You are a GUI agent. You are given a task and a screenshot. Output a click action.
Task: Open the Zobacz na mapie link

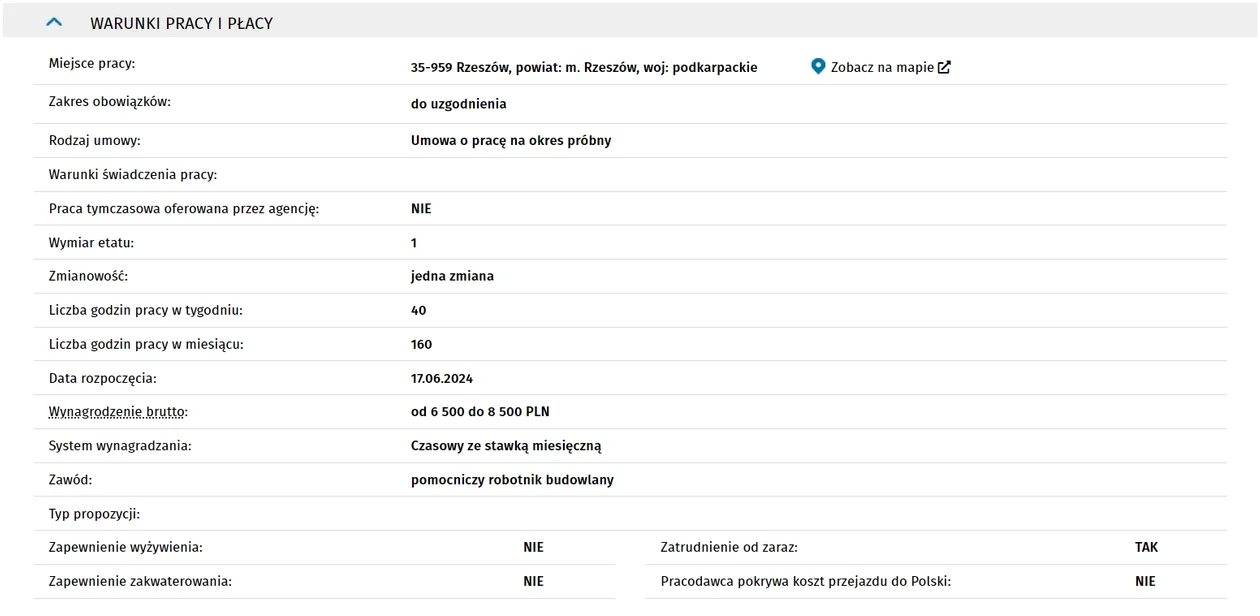pos(882,68)
